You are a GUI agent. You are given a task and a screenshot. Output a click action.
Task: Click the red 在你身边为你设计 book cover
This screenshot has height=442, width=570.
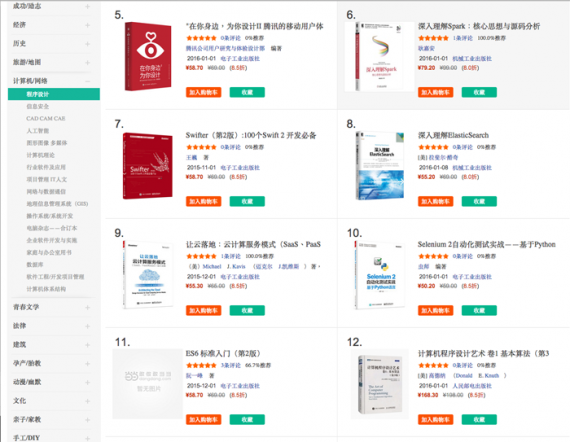coord(148,56)
